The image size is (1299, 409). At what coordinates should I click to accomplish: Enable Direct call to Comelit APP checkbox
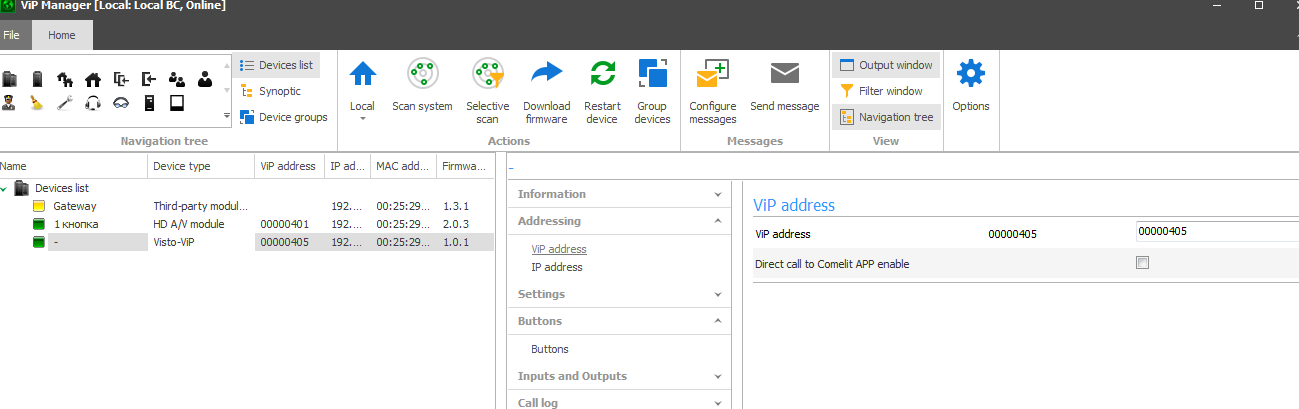(1142, 263)
